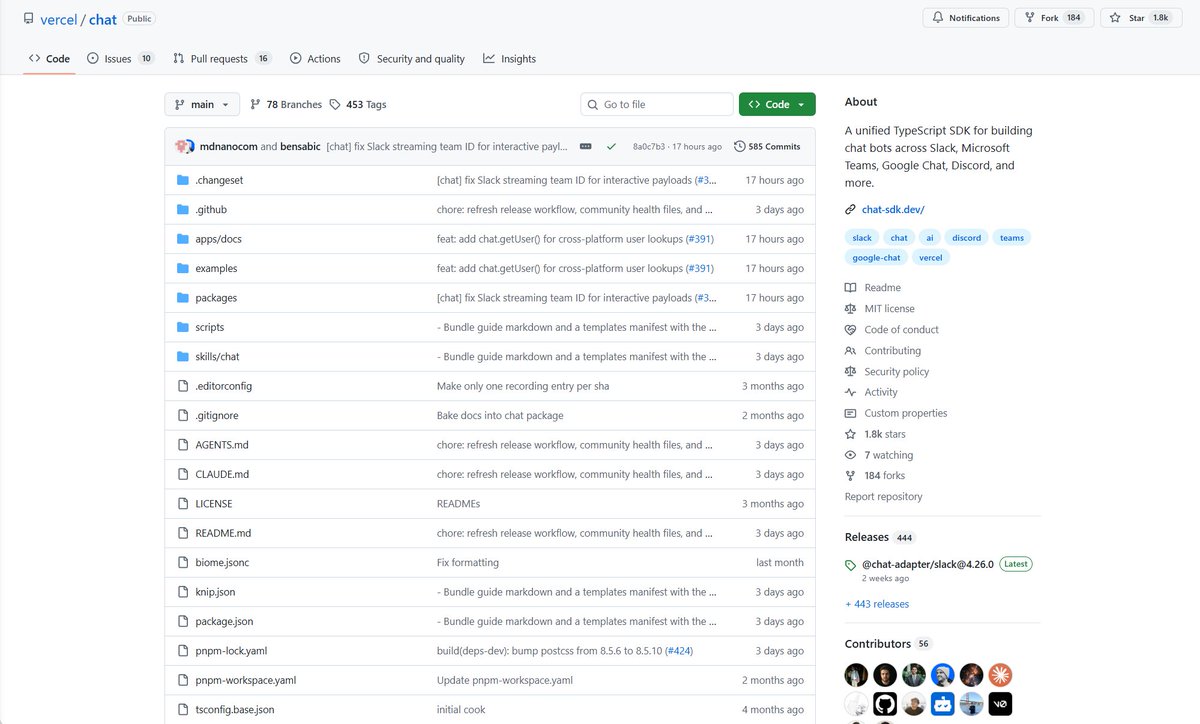This screenshot has height=724, width=1200.
Task: Open the AGENTS.md file
Action: [222, 445]
